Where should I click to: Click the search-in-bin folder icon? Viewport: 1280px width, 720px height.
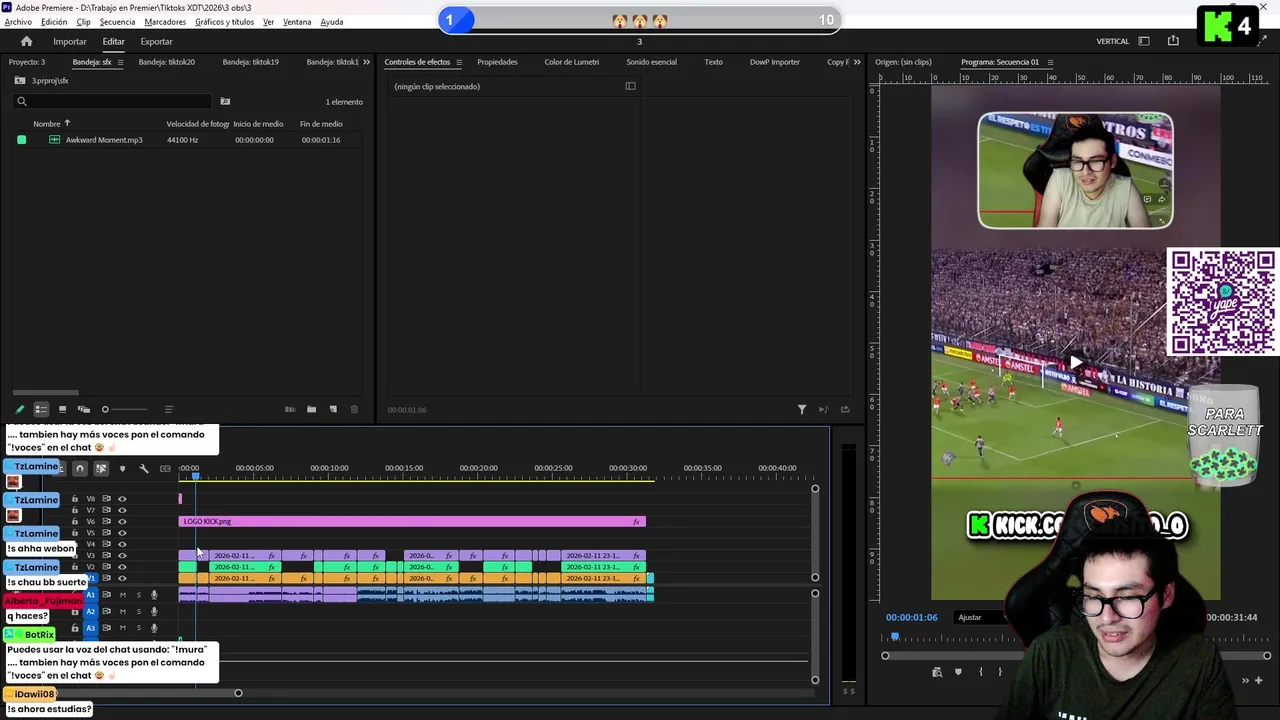tap(225, 101)
